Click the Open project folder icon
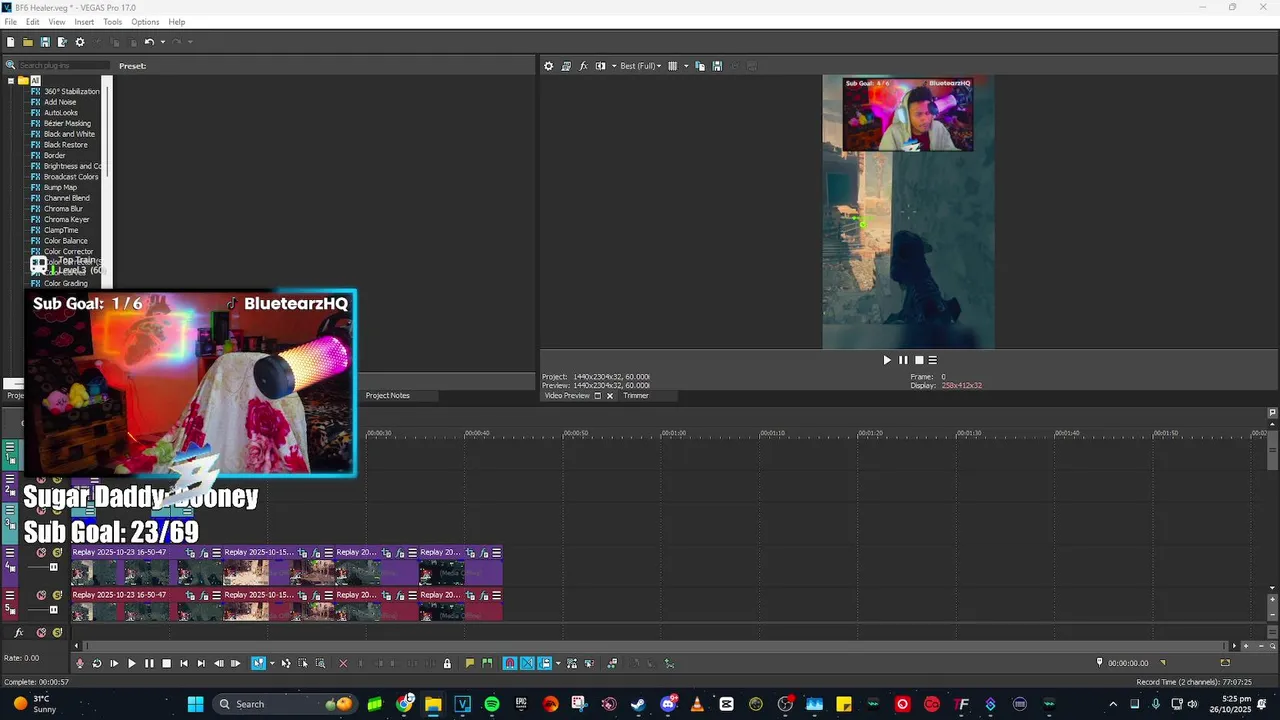 pos(28,42)
